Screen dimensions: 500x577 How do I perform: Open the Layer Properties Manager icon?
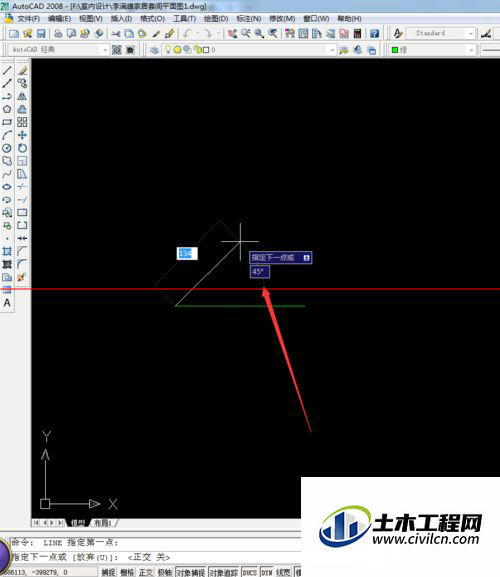click(154, 50)
